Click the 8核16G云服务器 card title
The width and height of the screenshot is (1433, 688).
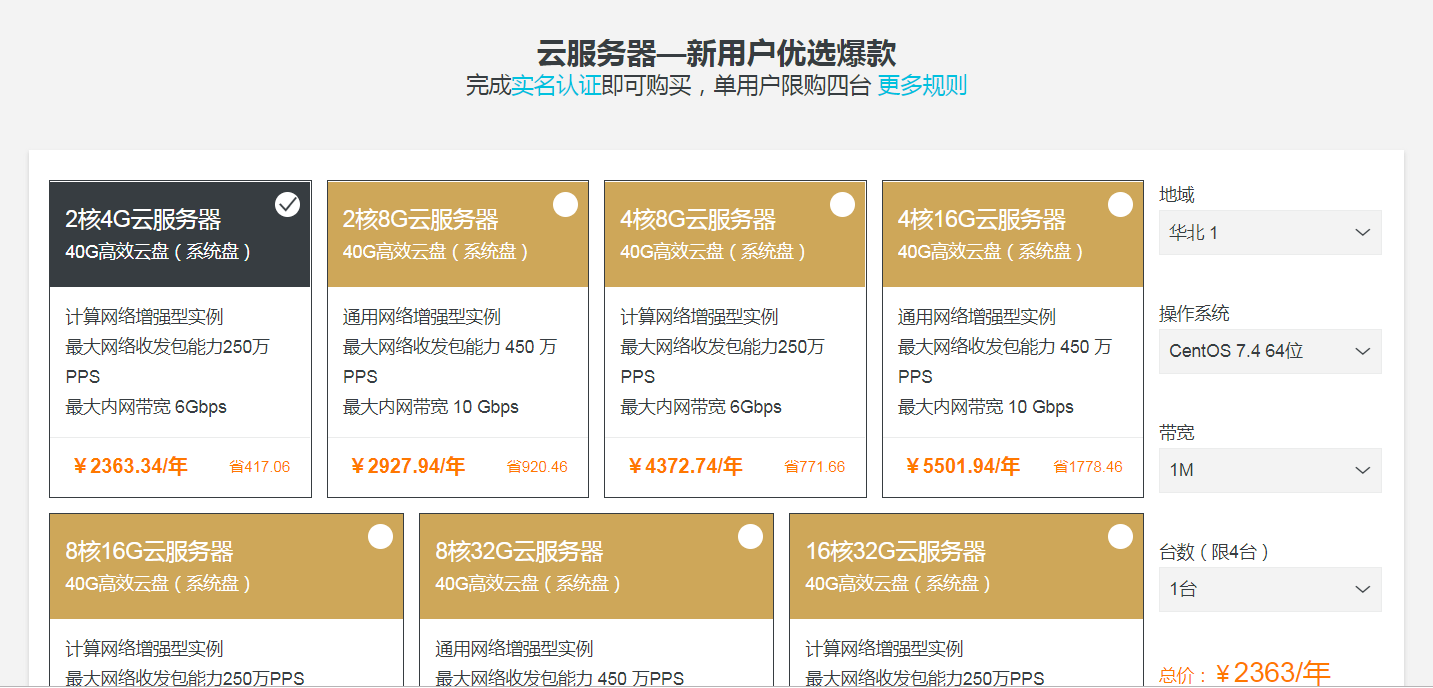click(149, 552)
